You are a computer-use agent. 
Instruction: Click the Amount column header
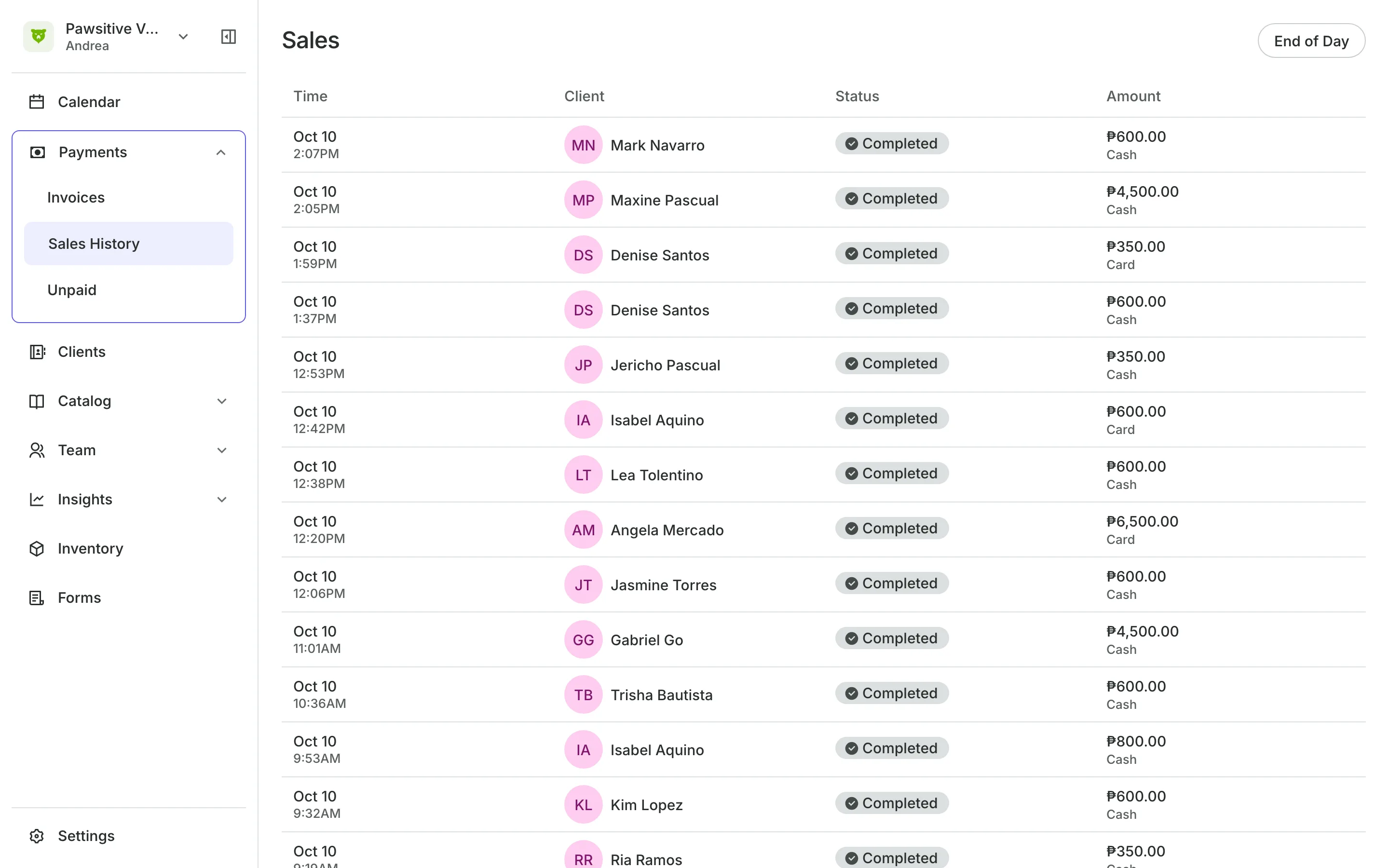(x=1133, y=96)
